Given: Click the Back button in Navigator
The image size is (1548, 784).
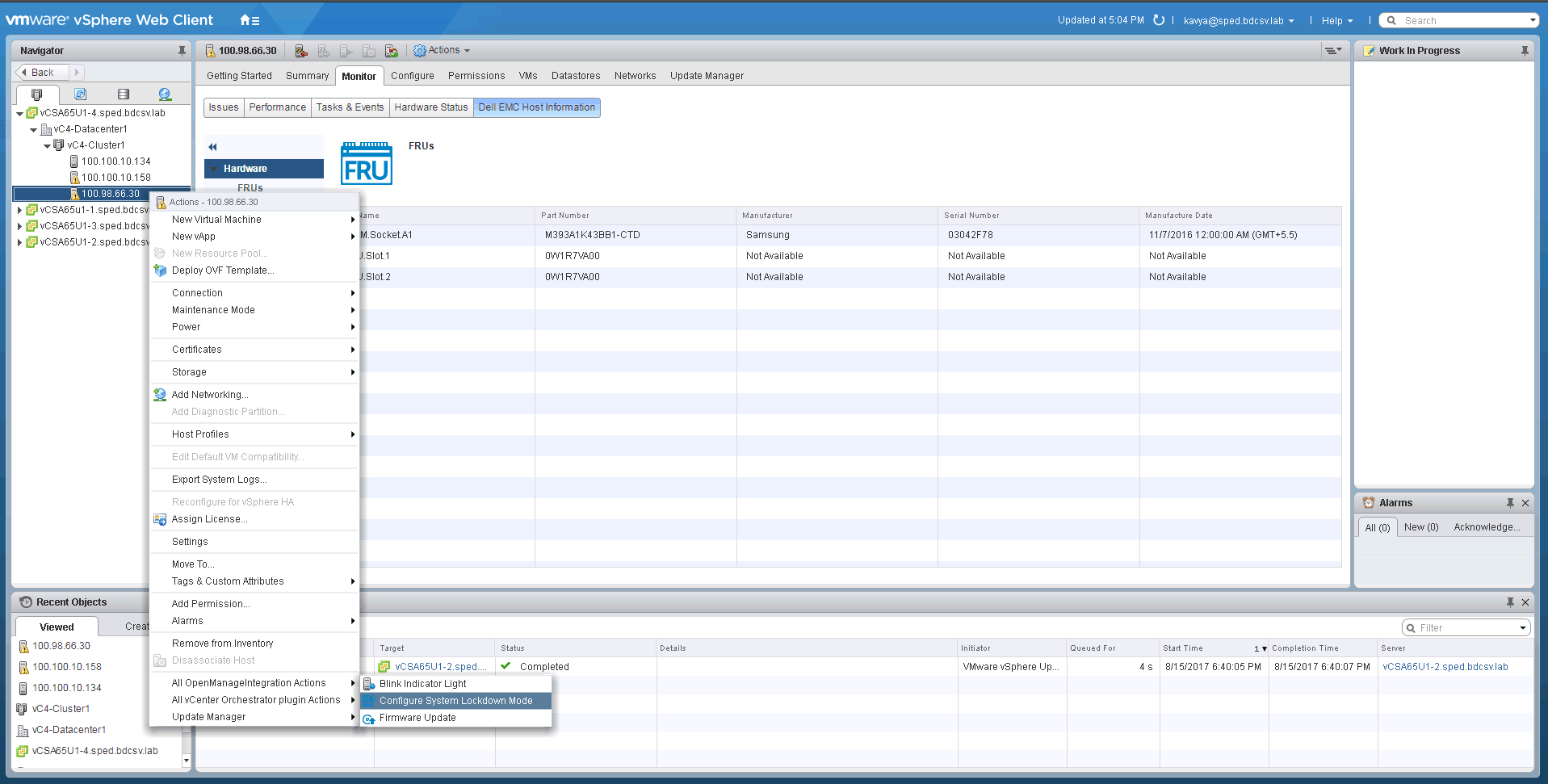Looking at the screenshot, I should click(x=42, y=73).
